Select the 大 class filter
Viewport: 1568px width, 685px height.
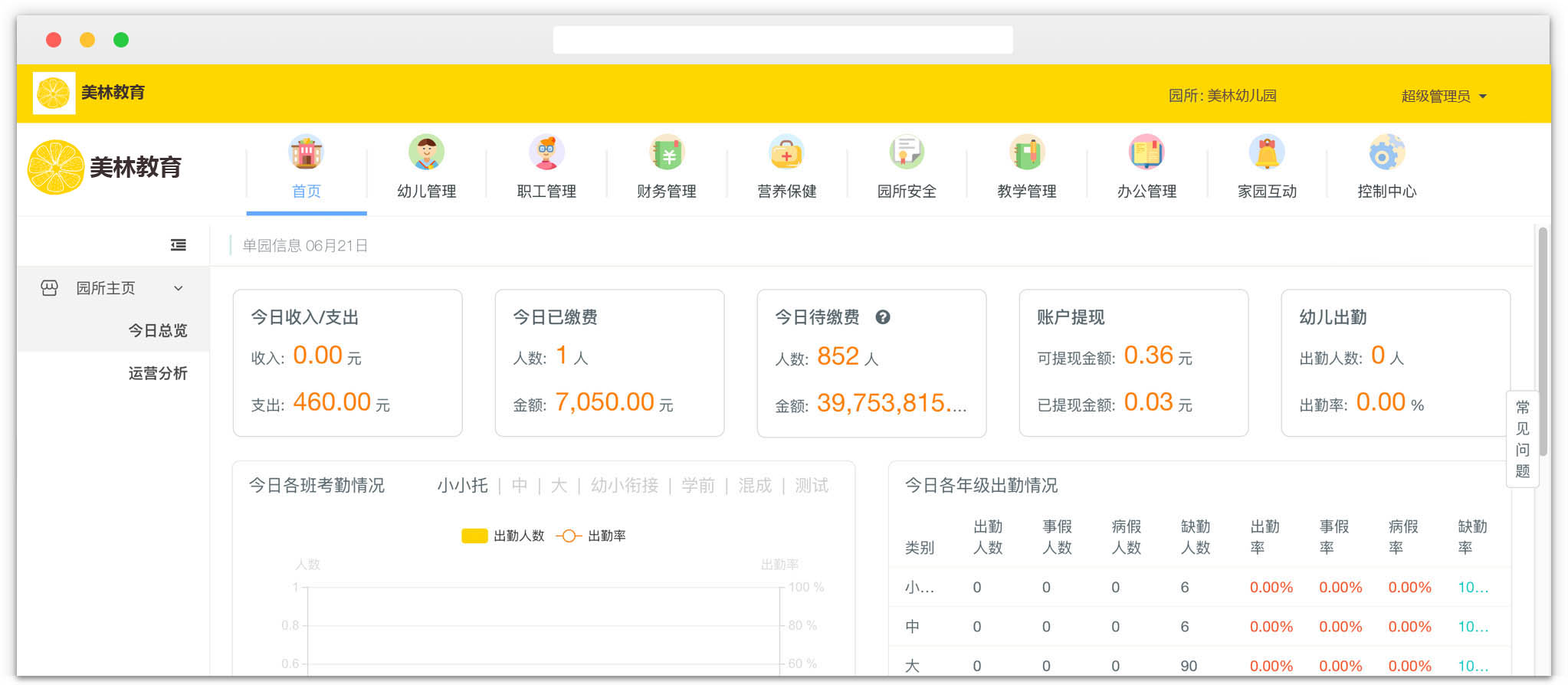click(x=559, y=486)
